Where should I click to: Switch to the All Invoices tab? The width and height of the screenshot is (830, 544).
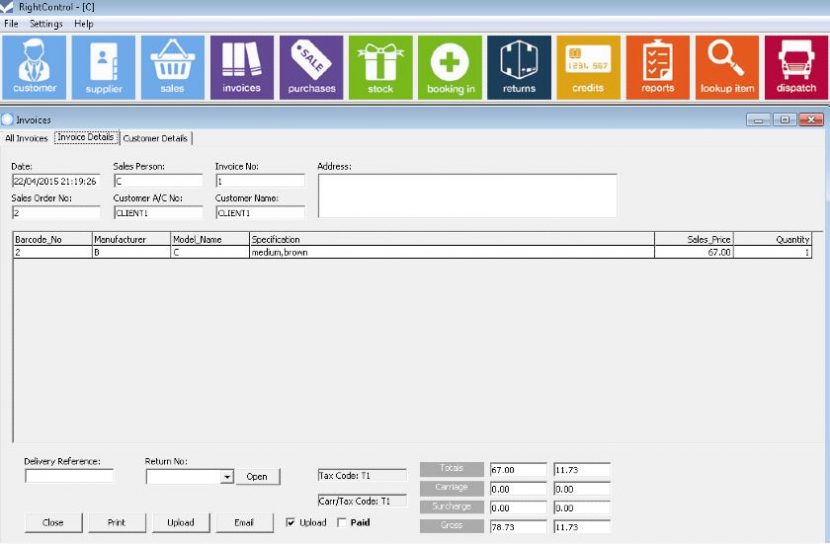(x=26, y=138)
